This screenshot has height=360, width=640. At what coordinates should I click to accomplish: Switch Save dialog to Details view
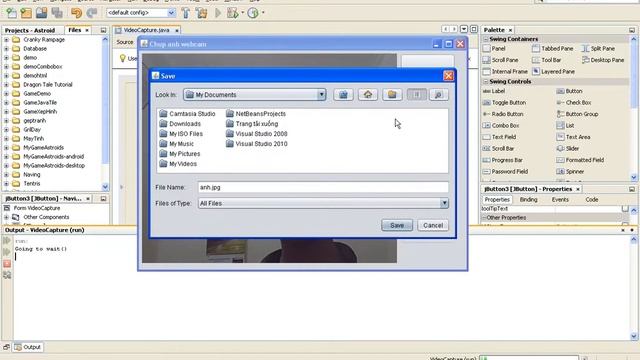(x=438, y=95)
